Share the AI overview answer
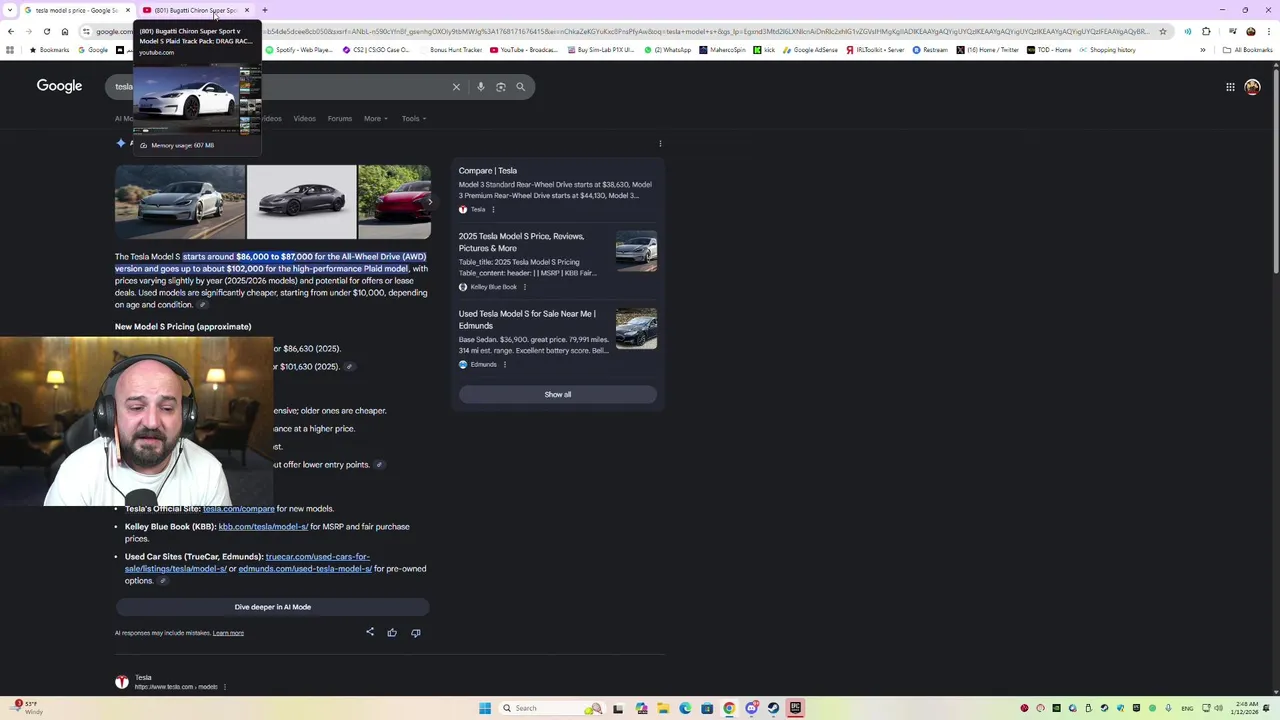This screenshot has height=720, width=1280. [370, 632]
